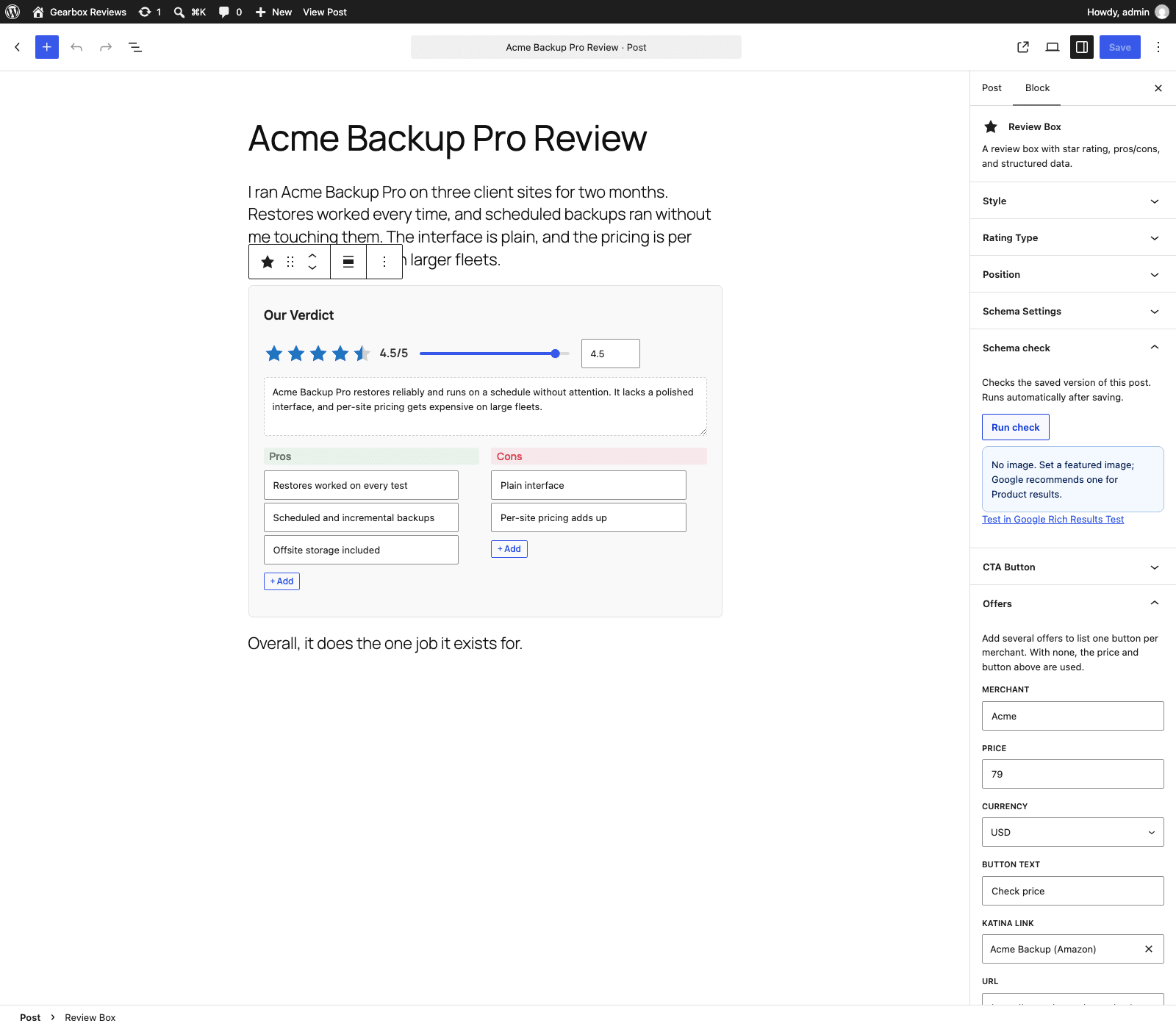
Task: Go to Gearbox Reviews site home
Action: point(79,12)
